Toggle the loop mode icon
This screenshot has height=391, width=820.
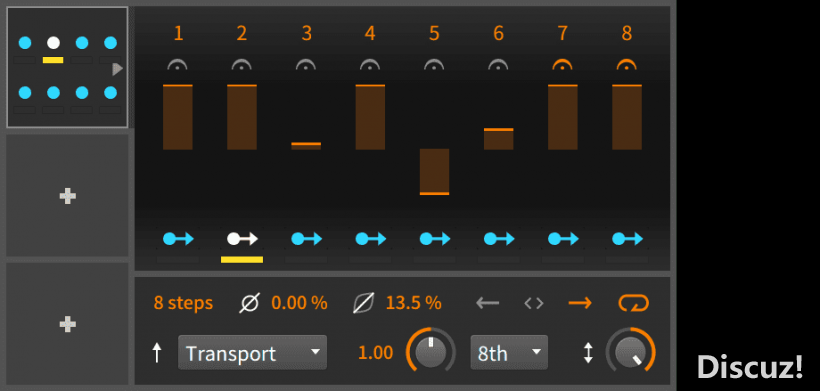click(x=633, y=303)
